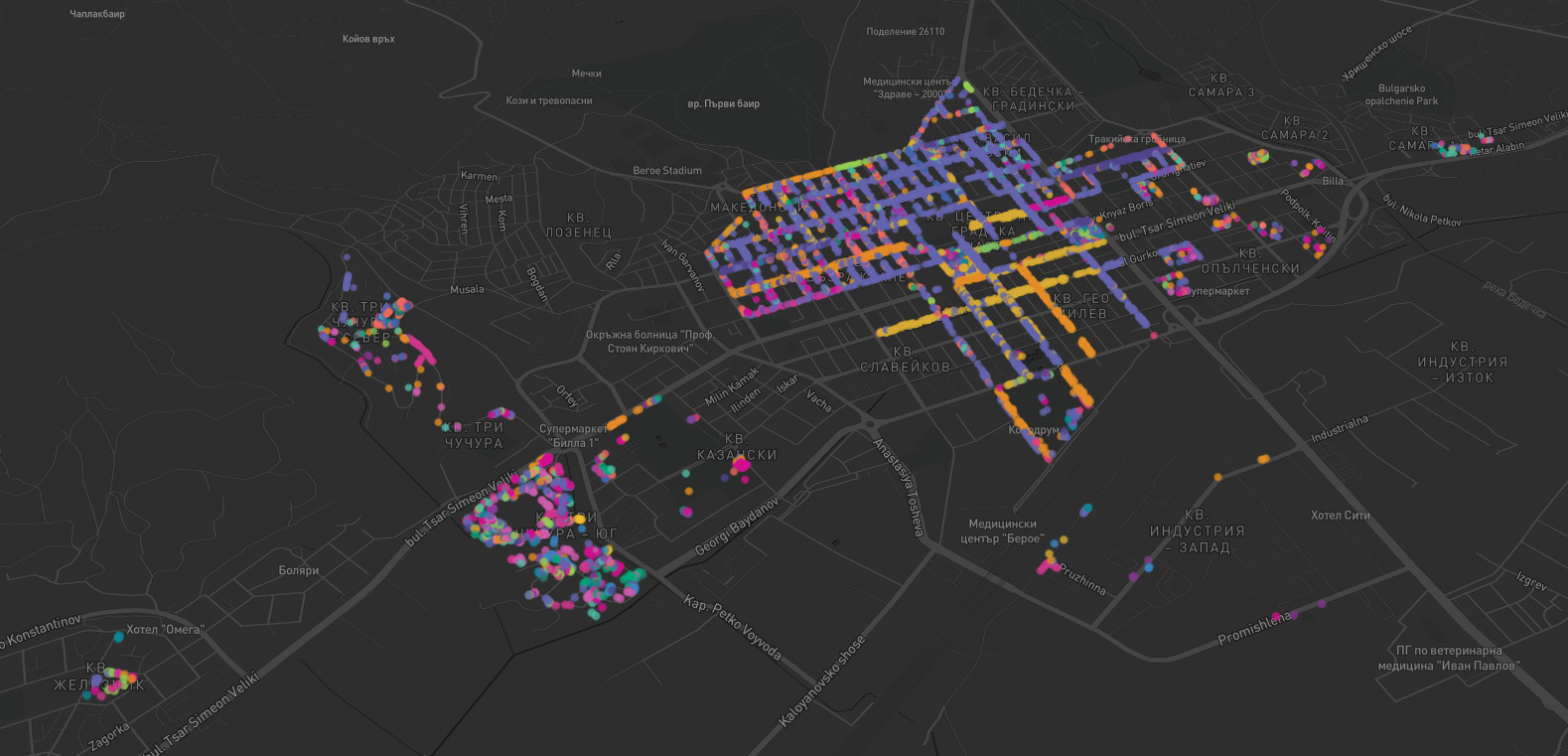Screen dimensions: 1568x756
Task: Click the 'Kaloyanovsko shose' road label
Action: pyautogui.click(x=823, y=681)
